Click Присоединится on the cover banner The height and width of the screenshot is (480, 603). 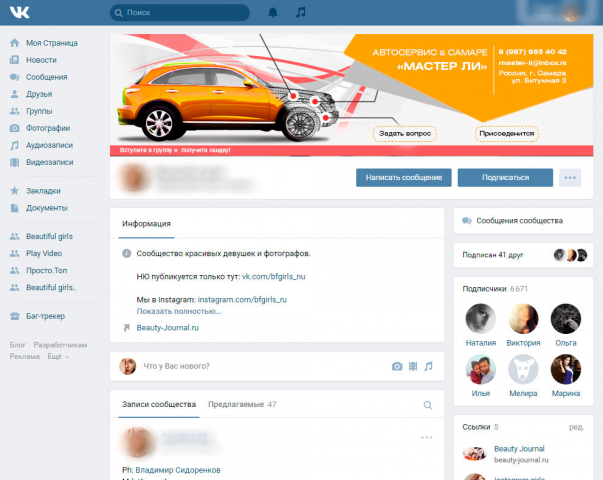click(x=506, y=134)
